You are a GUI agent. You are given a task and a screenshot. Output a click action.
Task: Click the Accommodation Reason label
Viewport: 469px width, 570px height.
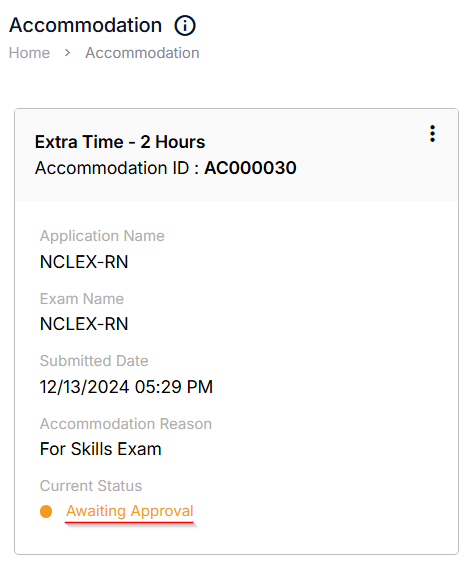point(126,424)
